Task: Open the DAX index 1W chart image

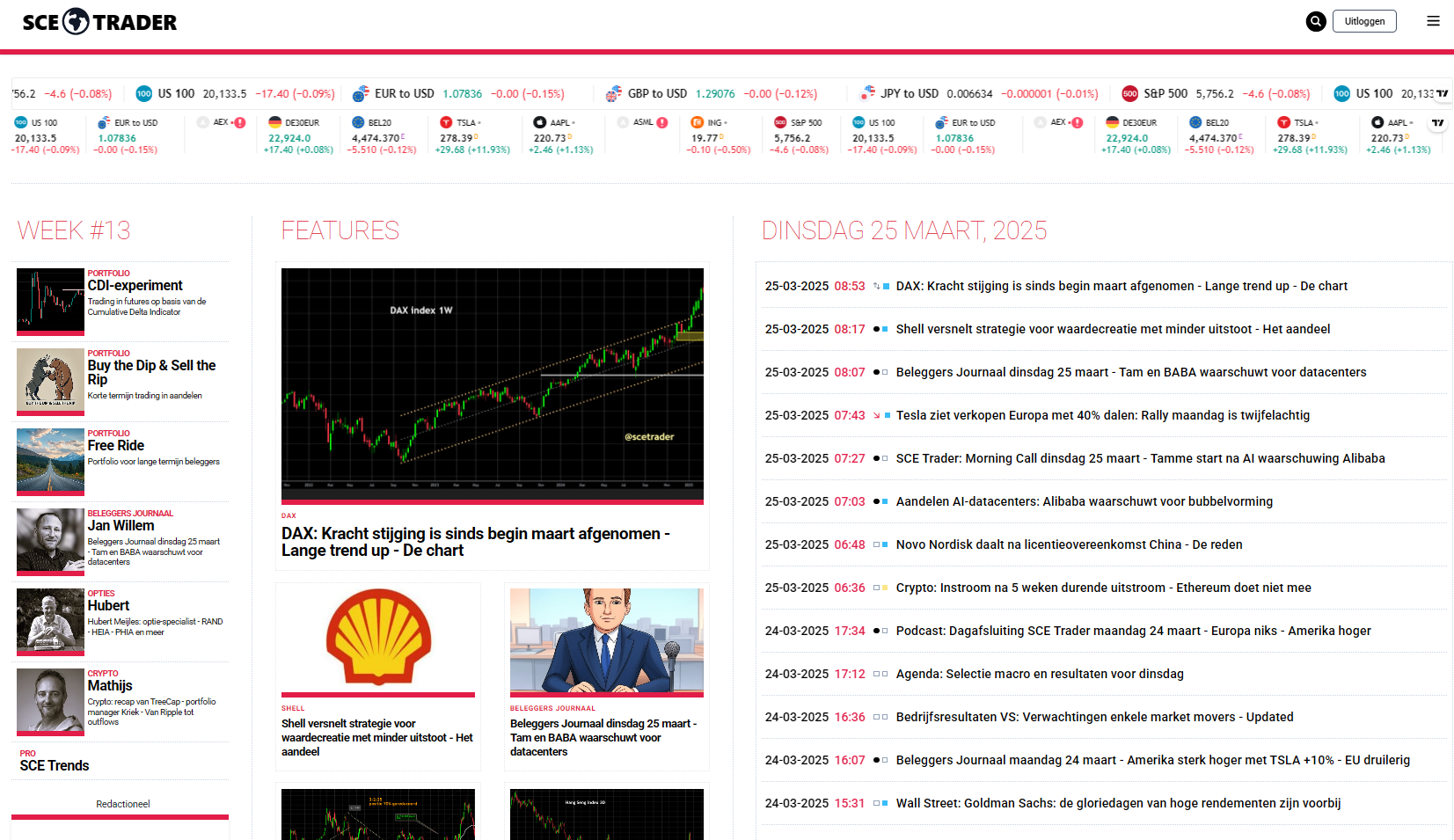Action: tap(493, 384)
